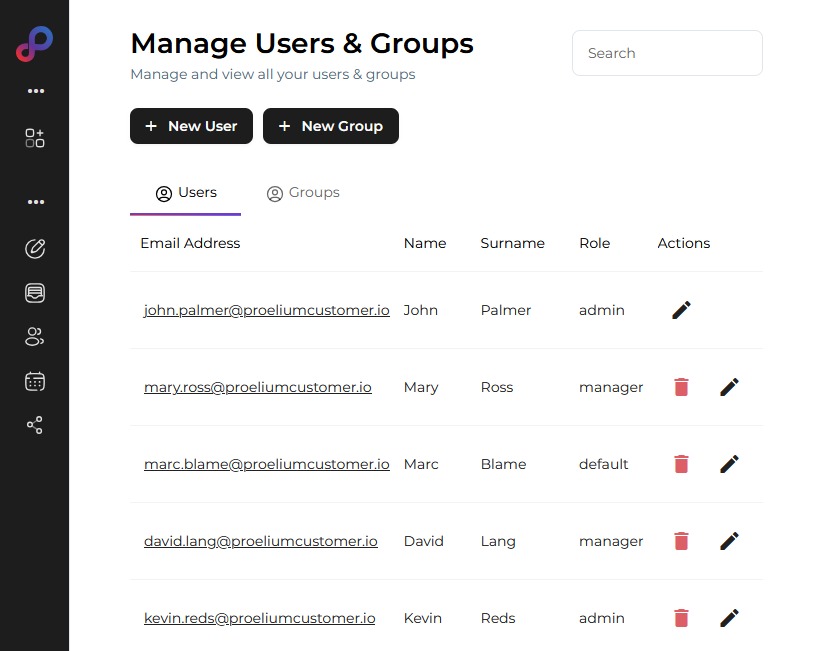
Task: Edit Marc Blame with pencil icon
Action: (x=729, y=464)
